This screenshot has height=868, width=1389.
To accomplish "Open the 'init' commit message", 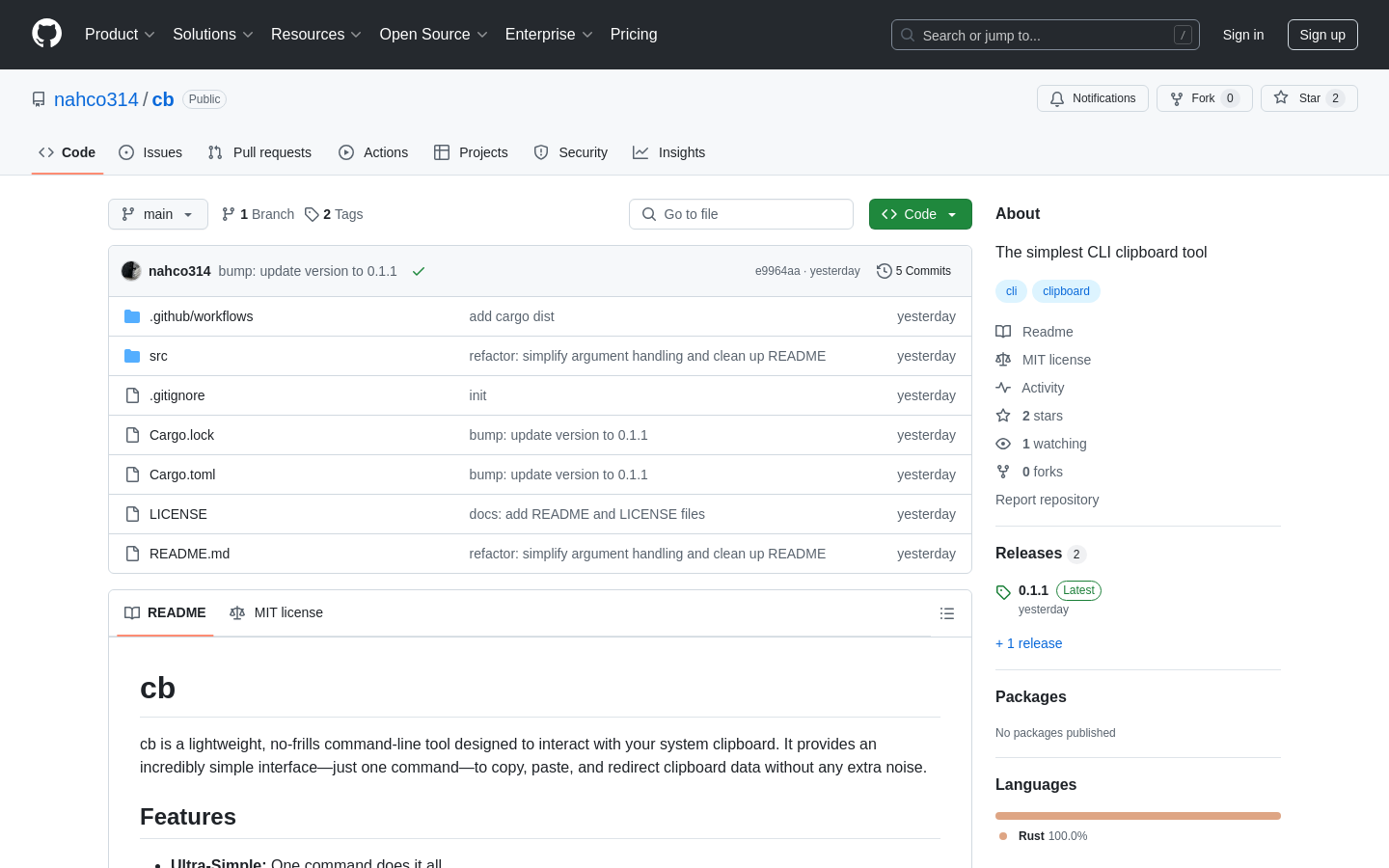I will [x=477, y=395].
